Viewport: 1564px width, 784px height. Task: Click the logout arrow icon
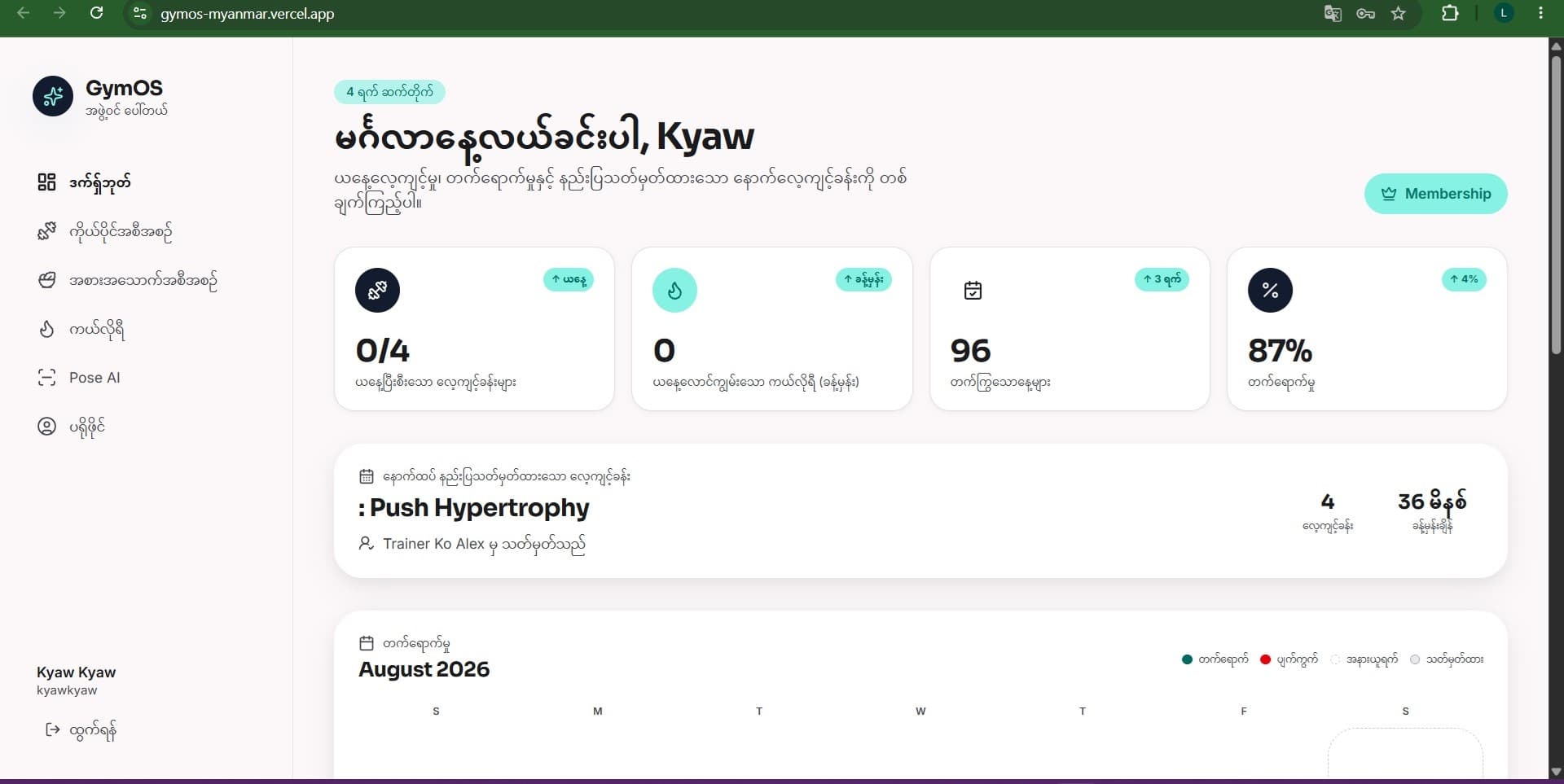[x=52, y=729]
